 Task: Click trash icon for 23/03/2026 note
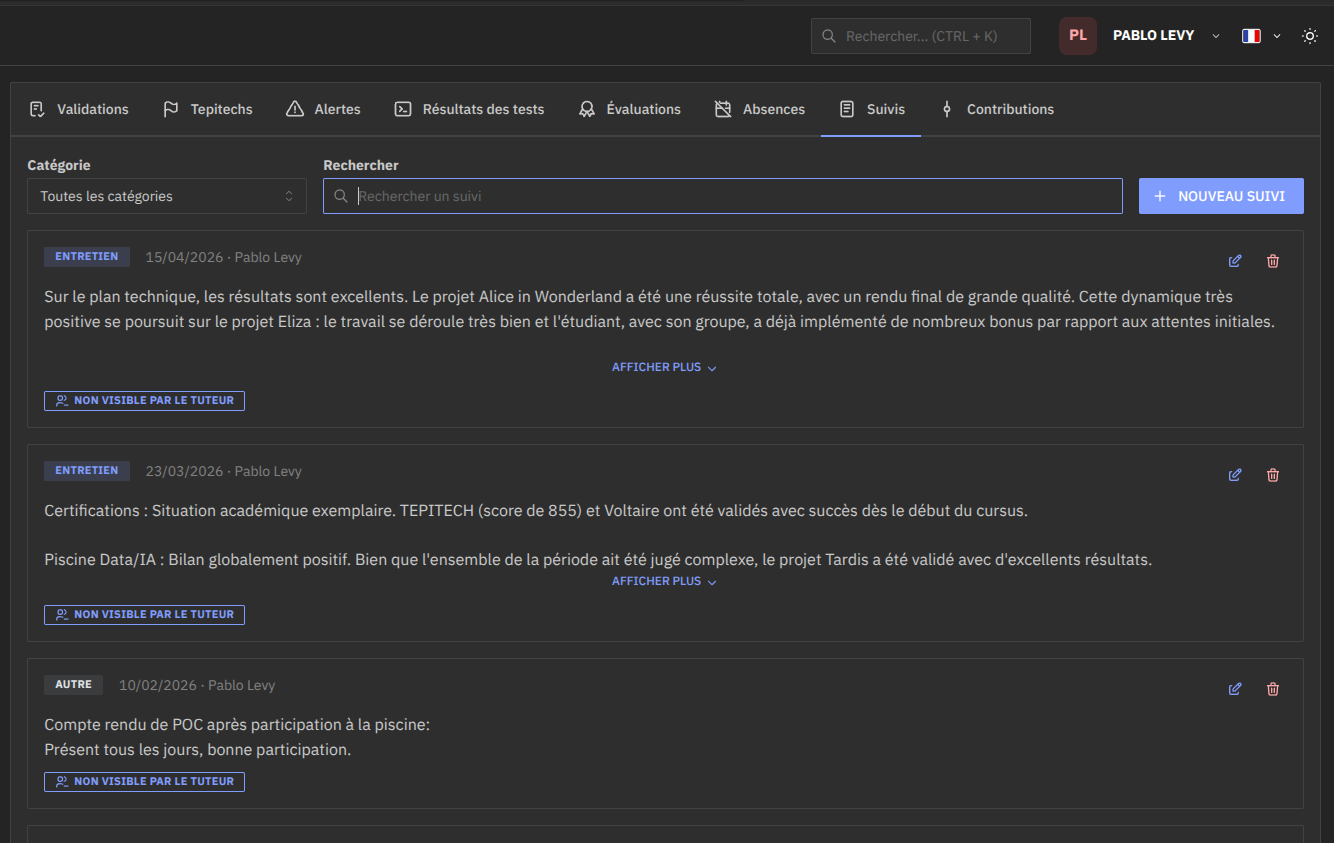(1273, 475)
